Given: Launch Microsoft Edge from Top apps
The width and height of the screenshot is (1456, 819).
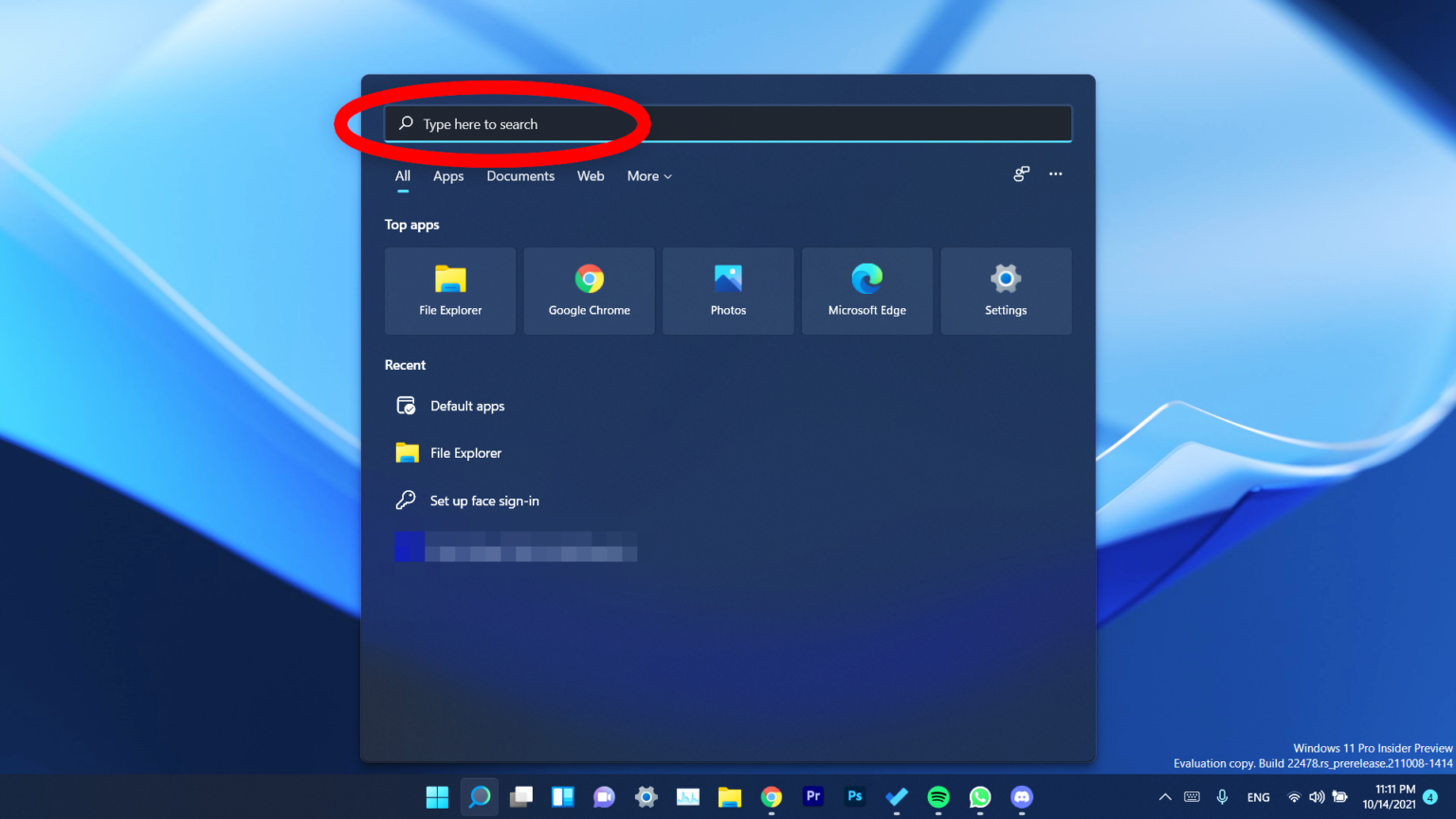Looking at the screenshot, I should [x=866, y=291].
